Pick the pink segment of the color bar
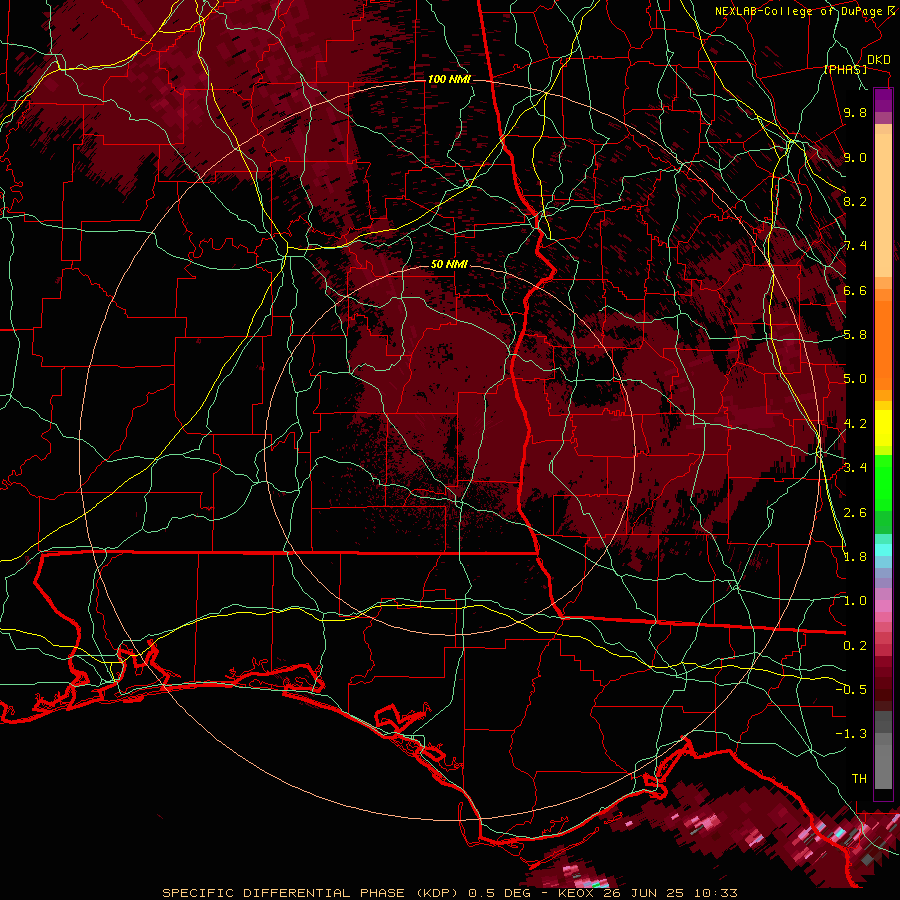This screenshot has width=900, height=900. (883, 606)
